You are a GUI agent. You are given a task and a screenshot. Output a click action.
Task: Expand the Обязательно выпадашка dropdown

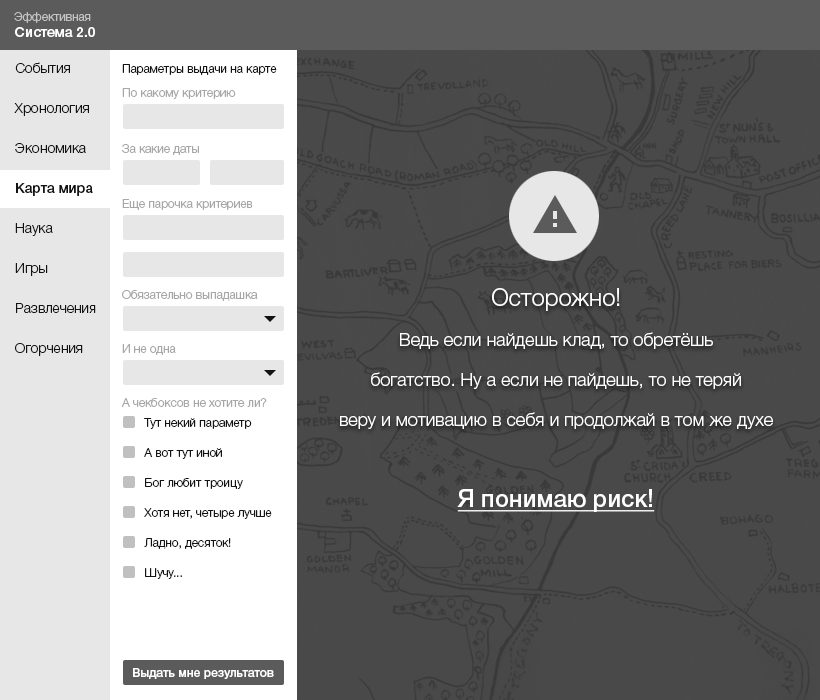click(x=203, y=318)
